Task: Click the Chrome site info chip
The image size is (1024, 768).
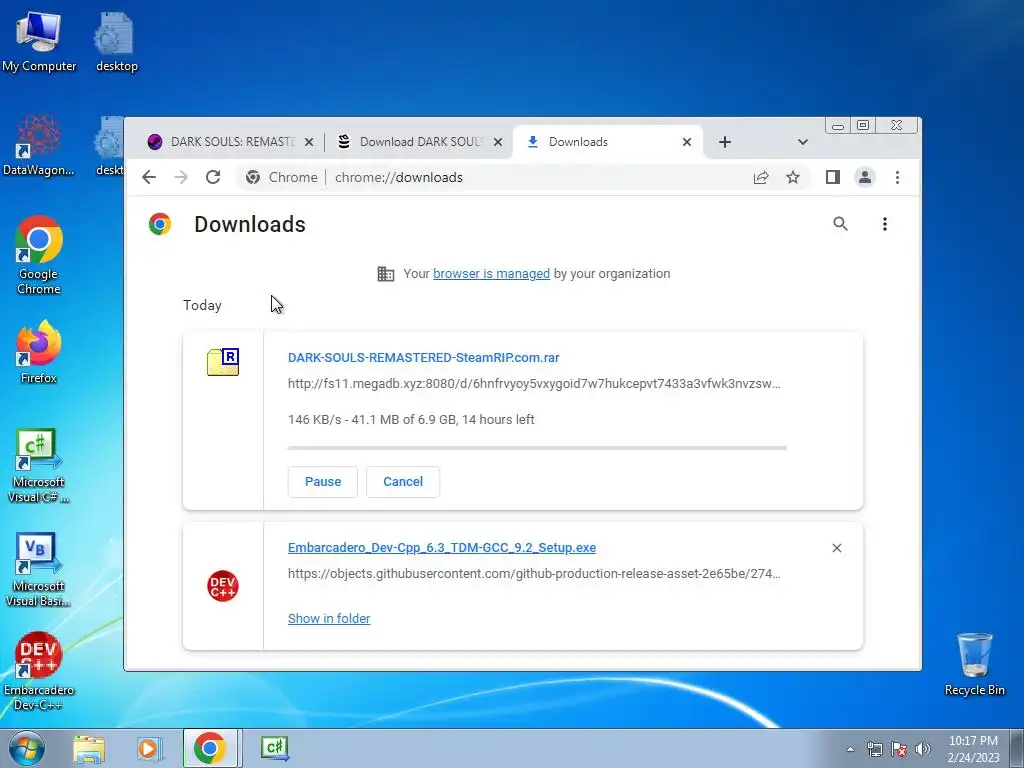Action: [x=281, y=177]
